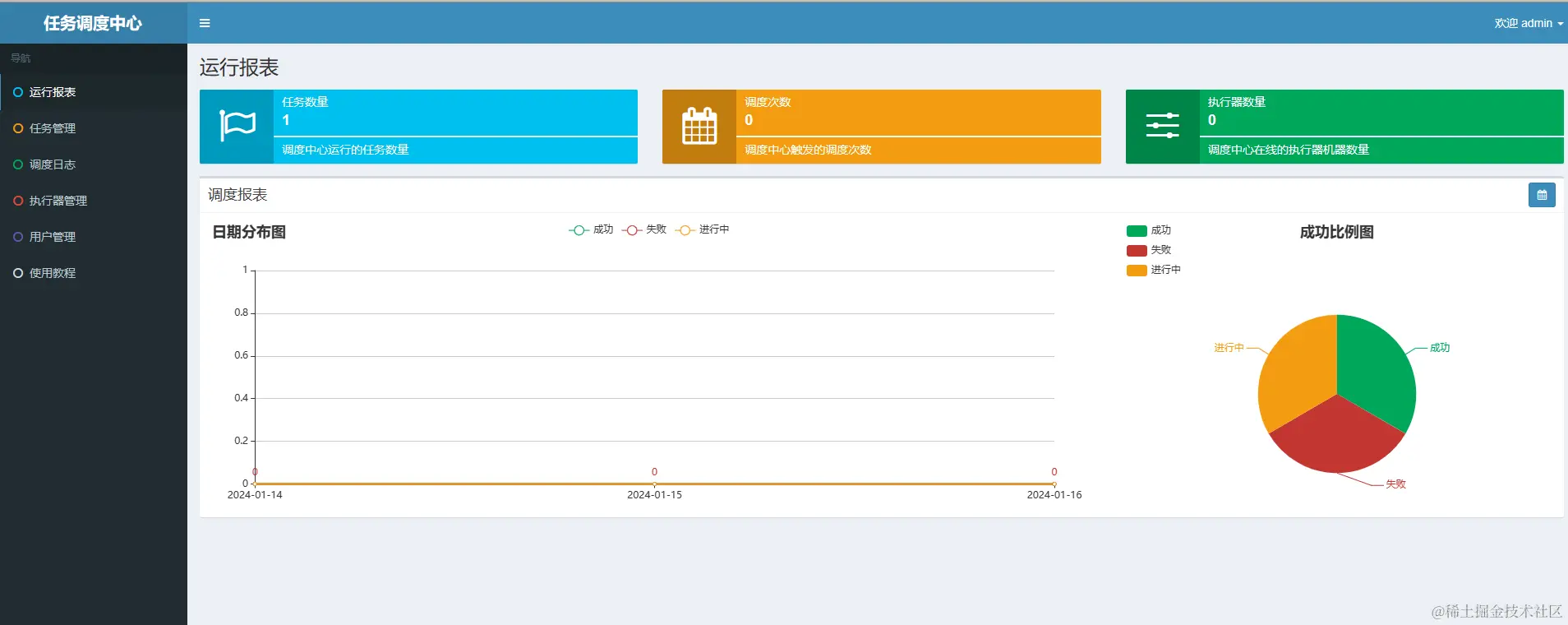Click the data point on 2024-01-15
This screenshot has width=1568, height=625.
point(654,484)
